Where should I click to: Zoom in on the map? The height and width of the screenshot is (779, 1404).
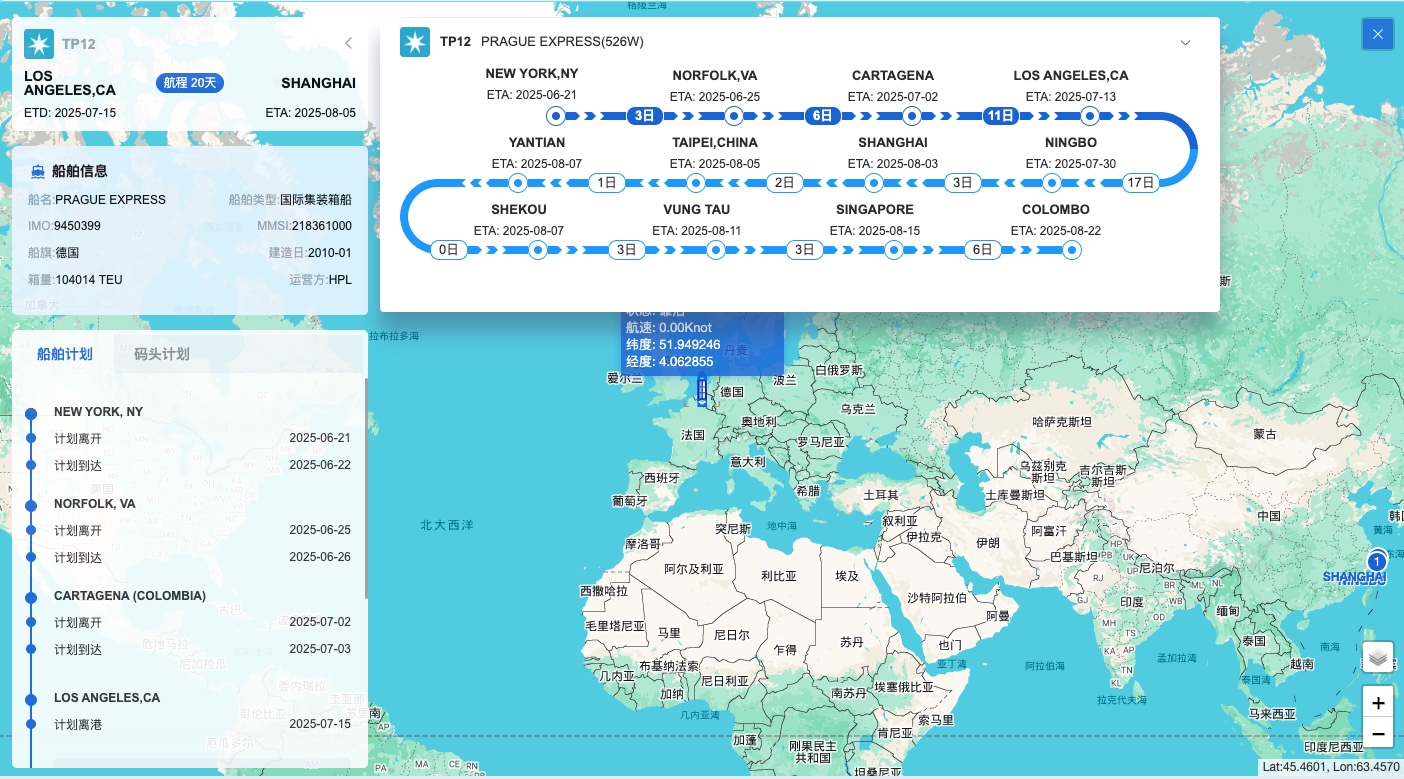[1378, 703]
